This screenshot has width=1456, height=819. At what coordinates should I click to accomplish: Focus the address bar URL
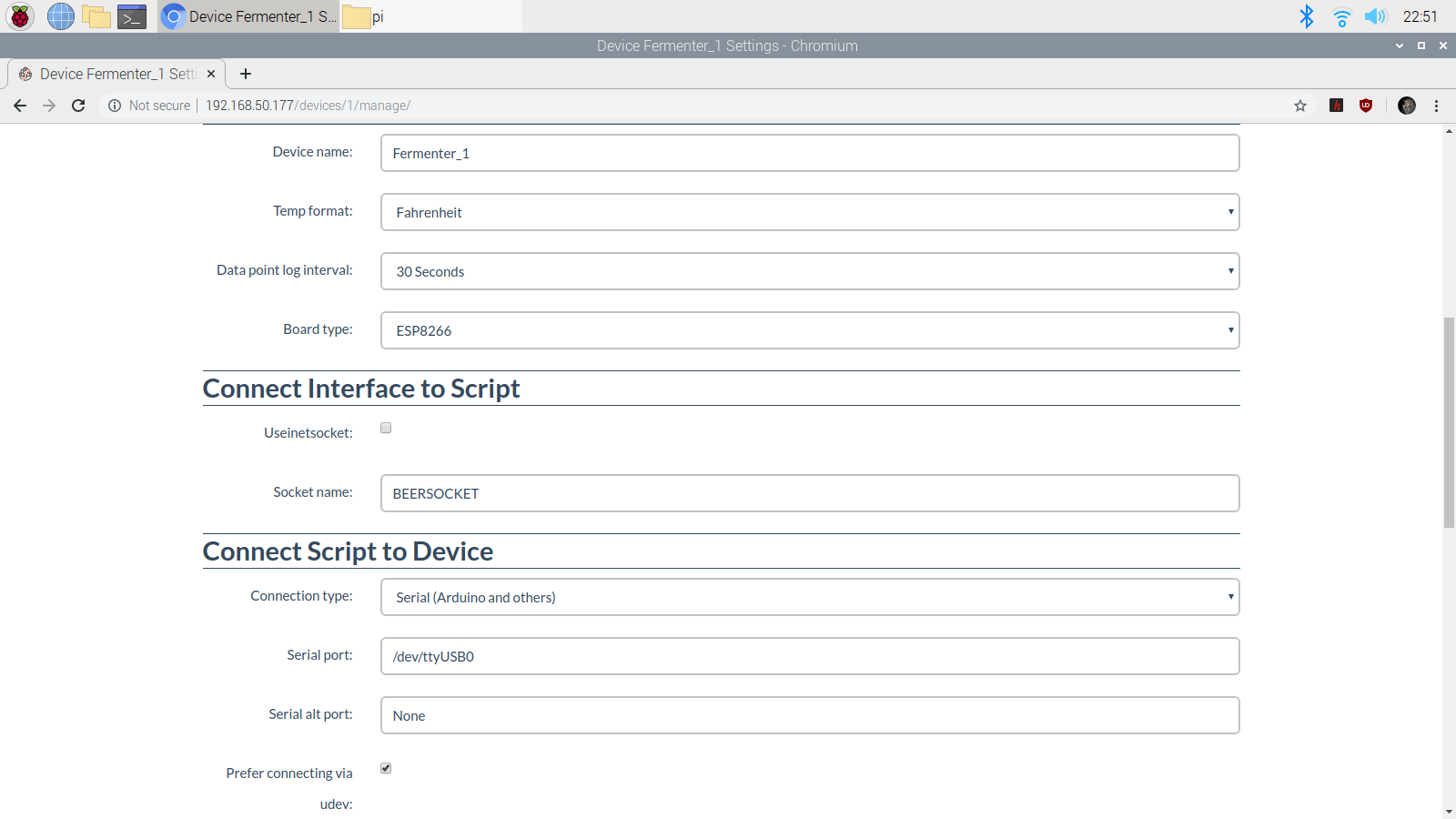tap(308, 106)
